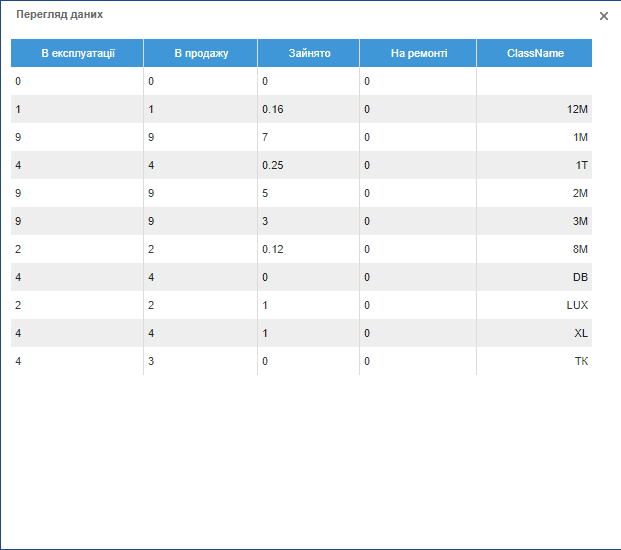Select the LUX class name cell

click(x=577, y=305)
